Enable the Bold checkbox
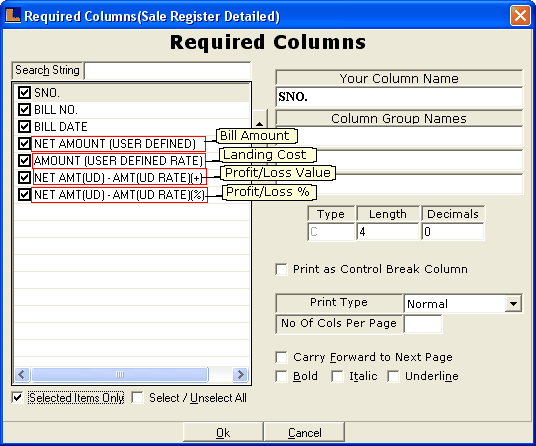The image size is (536, 446). (x=281, y=376)
